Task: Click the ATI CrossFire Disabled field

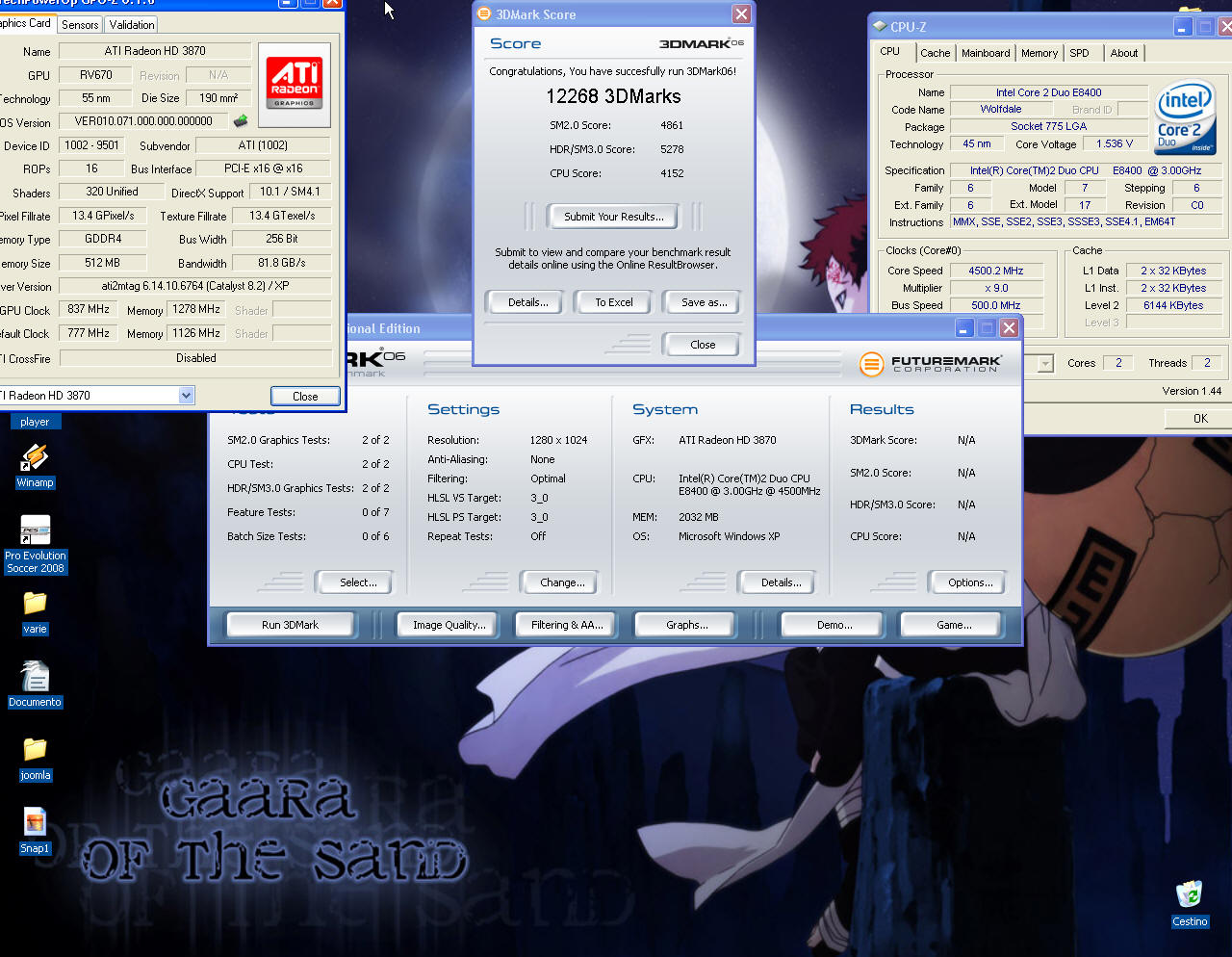Action: click(195, 358)
